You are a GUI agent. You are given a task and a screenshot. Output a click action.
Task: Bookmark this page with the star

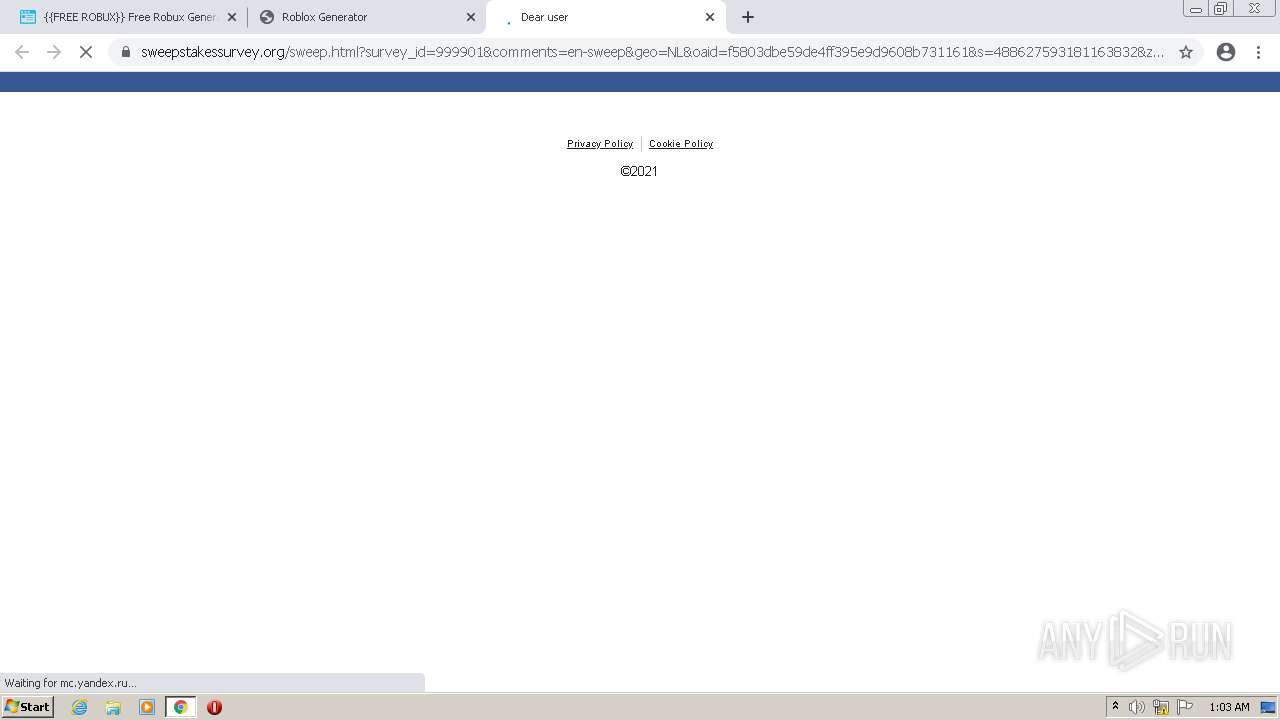1186,52
